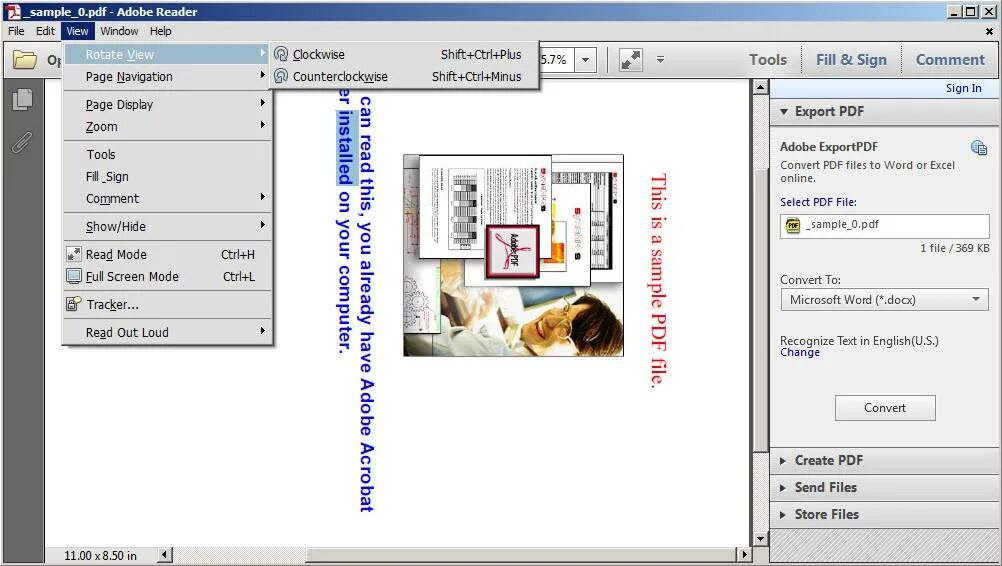
Task: Close the document with the small X
Action: click(x=989, y=31)
